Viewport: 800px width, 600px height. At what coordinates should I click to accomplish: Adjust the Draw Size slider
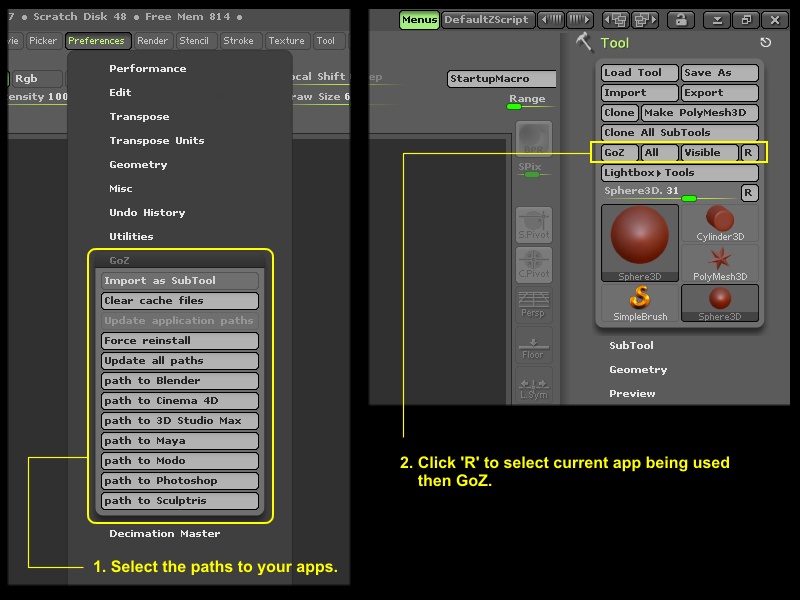click(320, 97)
